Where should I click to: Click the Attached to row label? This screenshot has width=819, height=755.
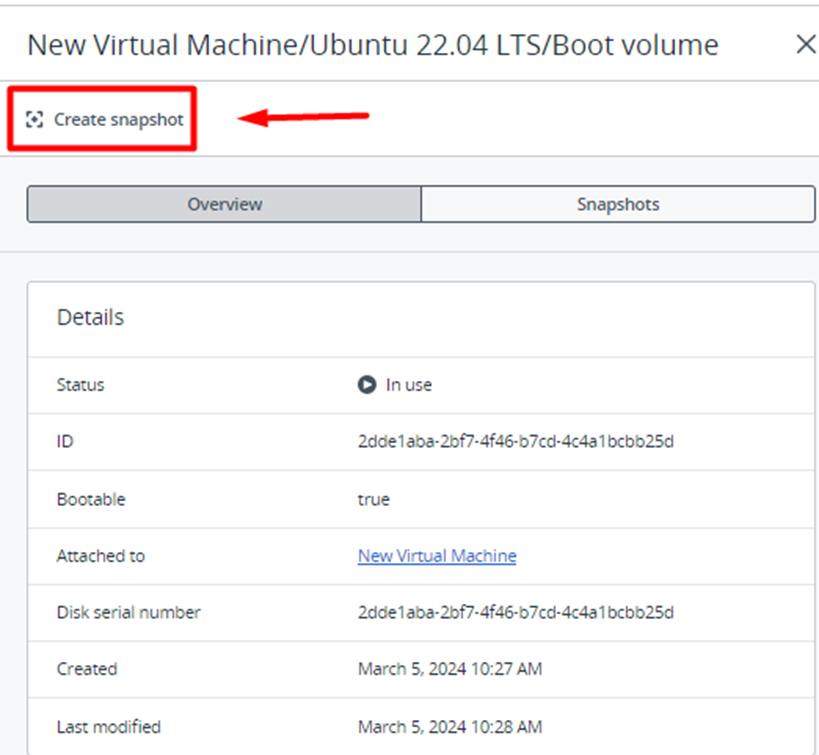coord(101,556)
